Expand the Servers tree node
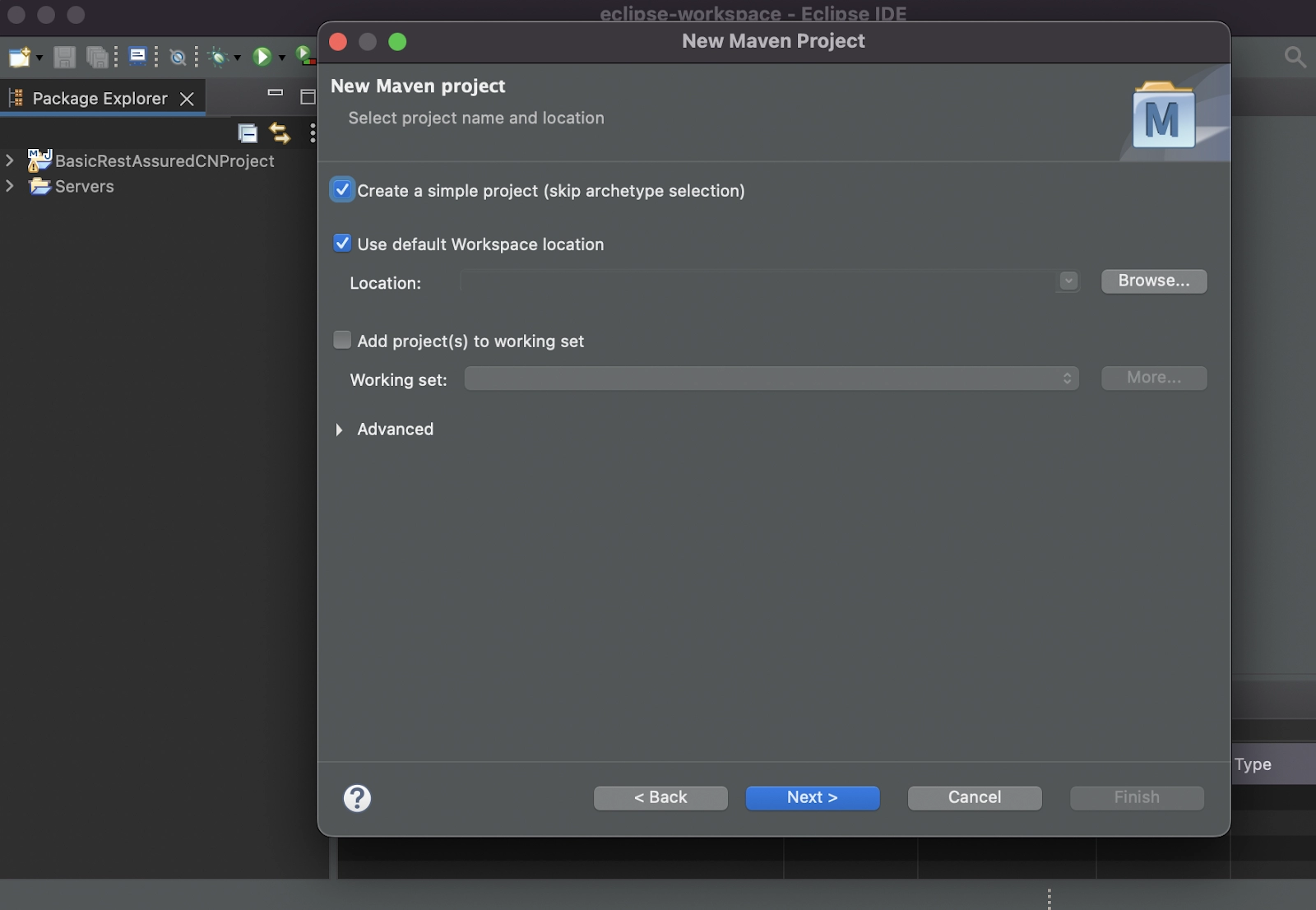The width and height of the screenshot is (1316, 910). (10, 186)
